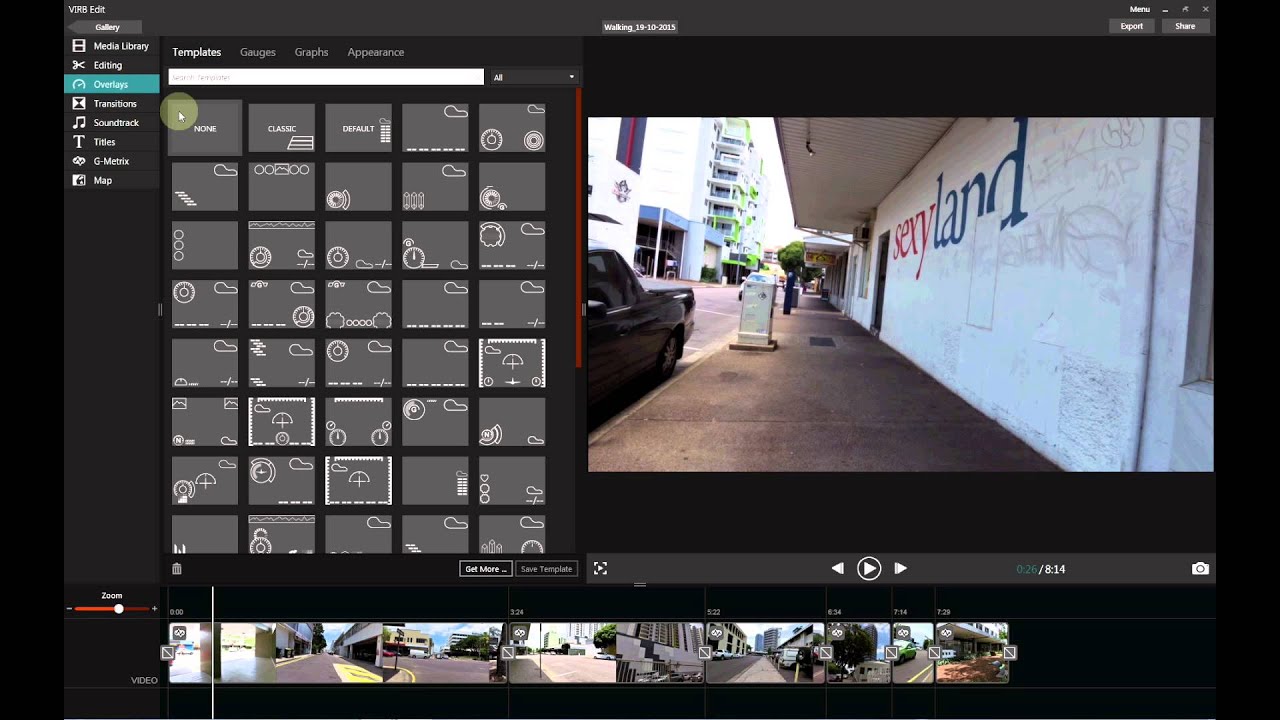This screenshot has width=1280, height=720.
Task: Select the NONE overlay template
Action: [205, 128]
